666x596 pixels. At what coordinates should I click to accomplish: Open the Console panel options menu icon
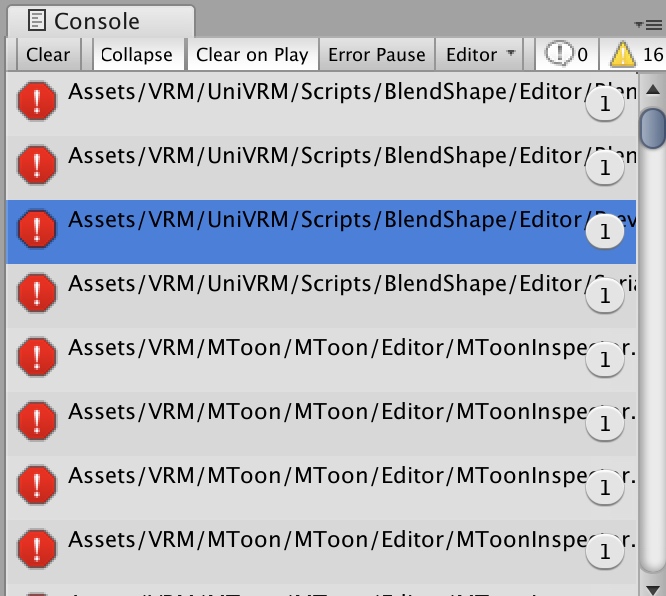pyautogui.click(x=655, y=24)
